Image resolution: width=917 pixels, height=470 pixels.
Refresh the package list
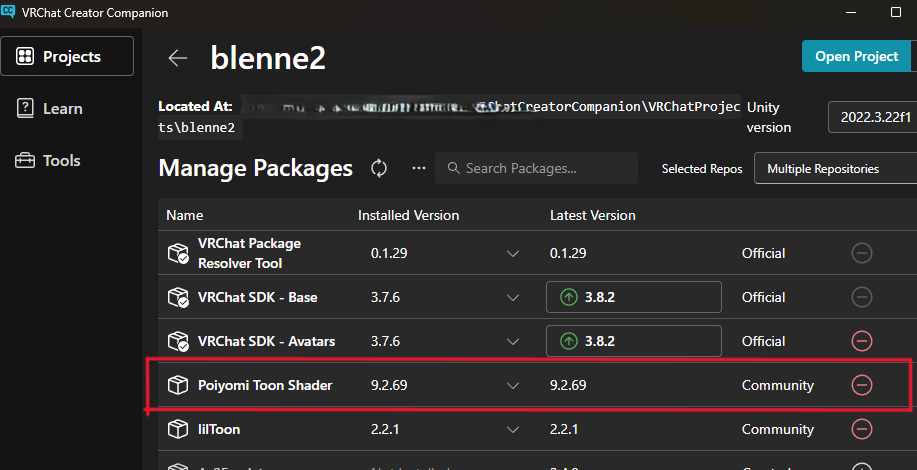click(379, 168)
